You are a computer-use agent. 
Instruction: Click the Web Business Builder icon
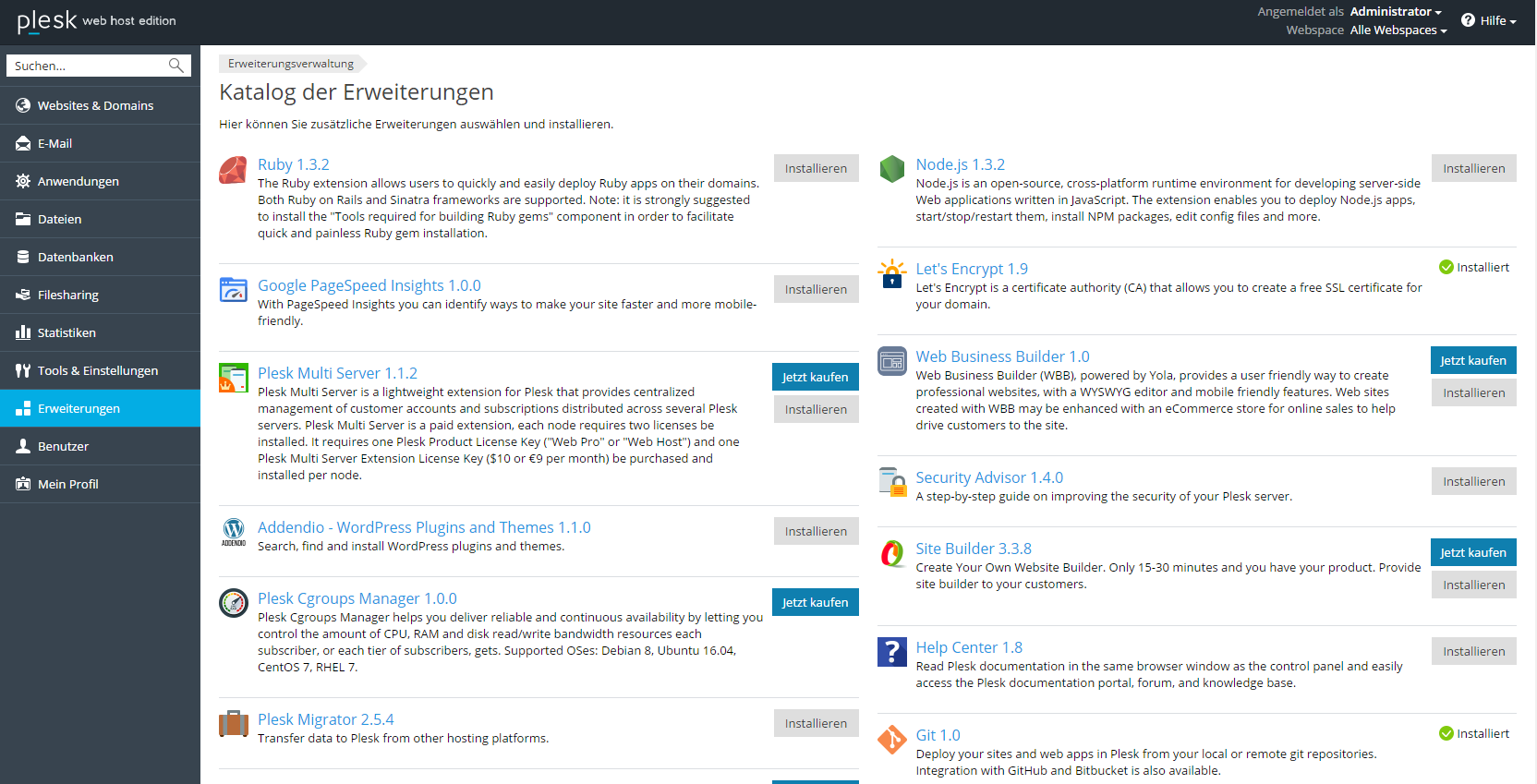point(891,361)
